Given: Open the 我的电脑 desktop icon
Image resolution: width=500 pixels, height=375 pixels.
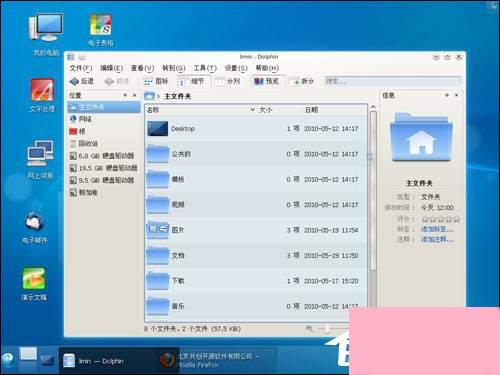Looking at the screenshot, I should click(x=46, y=33).
